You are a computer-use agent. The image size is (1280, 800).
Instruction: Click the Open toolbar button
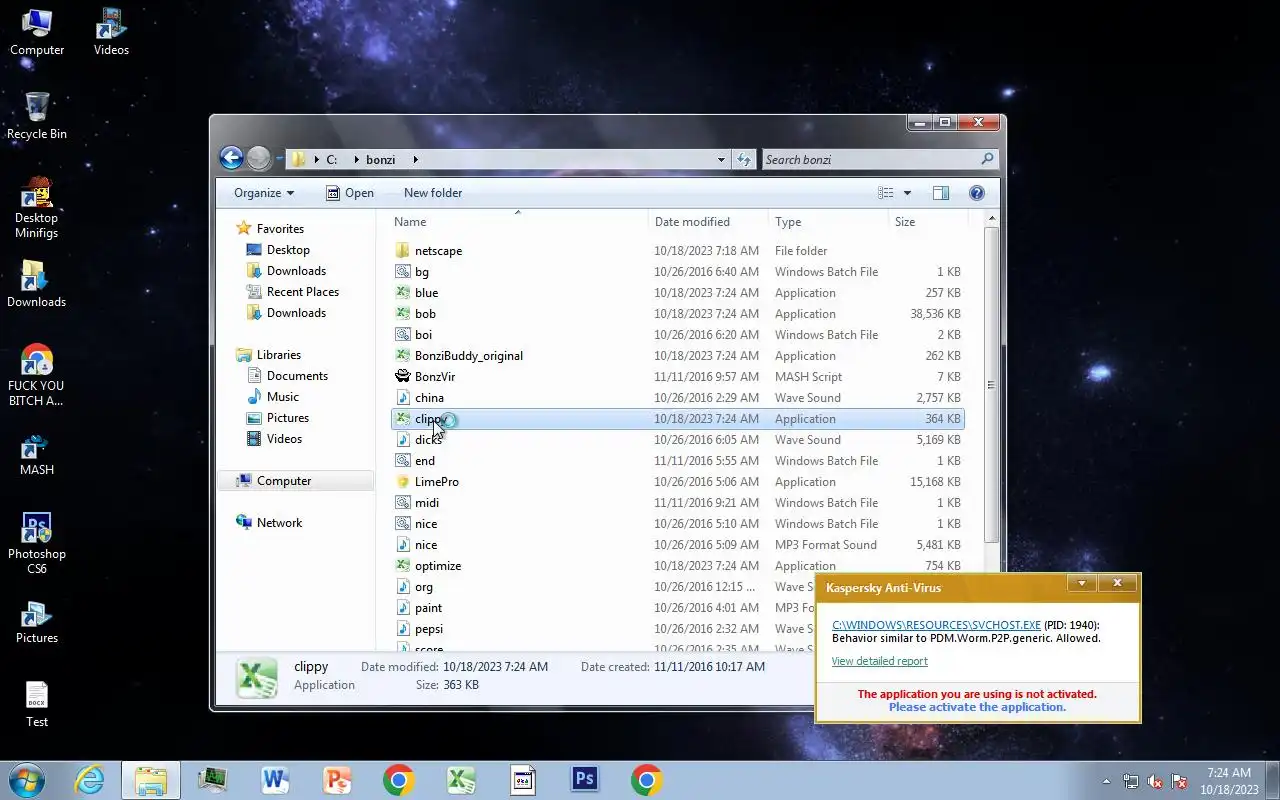point(350,193)
